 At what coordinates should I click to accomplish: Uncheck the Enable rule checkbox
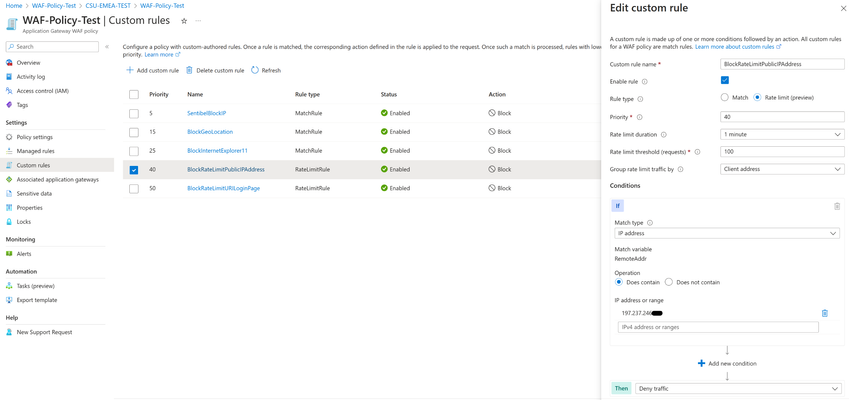point(724,81)
